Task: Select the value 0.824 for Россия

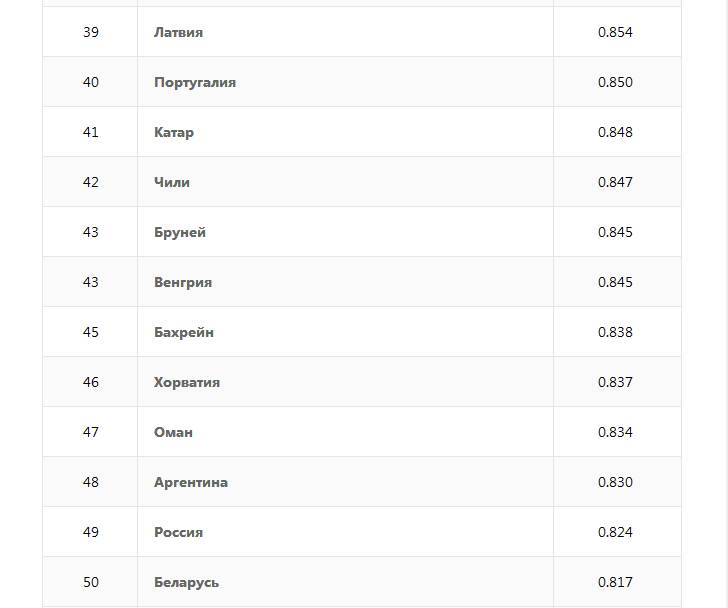Action: pyautogui.click(x=615, y=532)
